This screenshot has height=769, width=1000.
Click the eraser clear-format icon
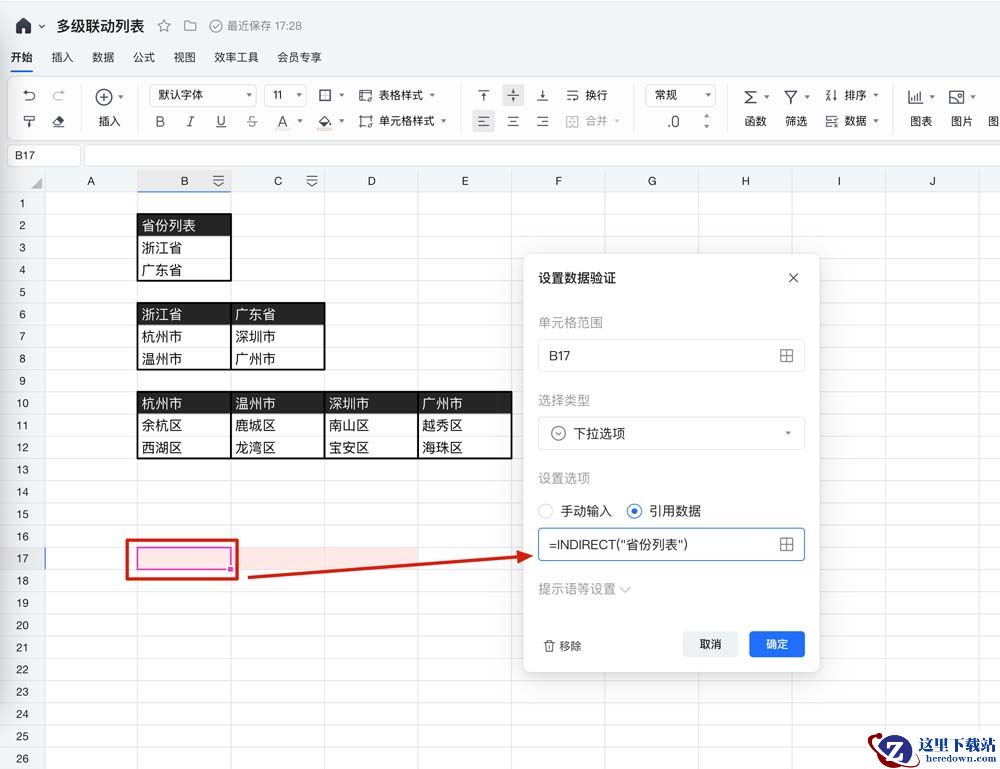tap(58, 121)
